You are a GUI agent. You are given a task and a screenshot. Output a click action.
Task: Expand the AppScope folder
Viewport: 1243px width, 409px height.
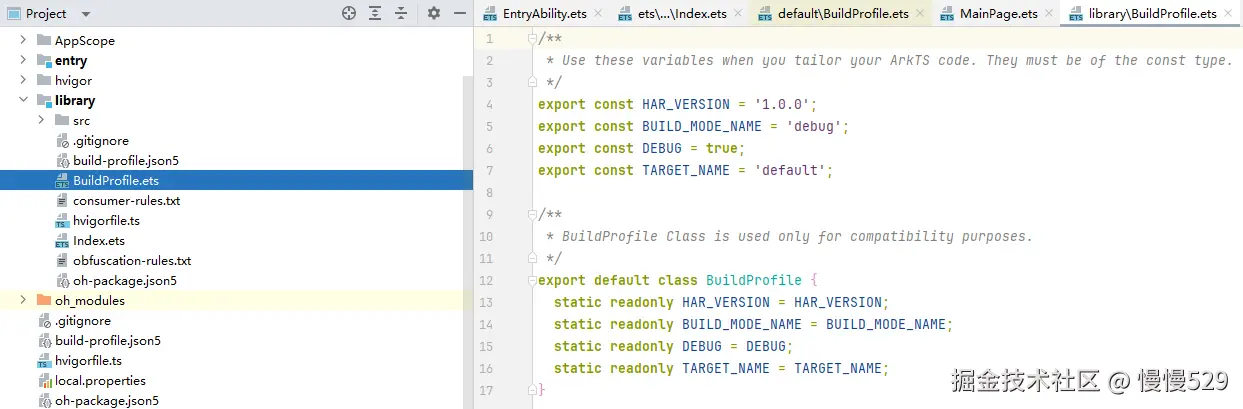(23, 41)
